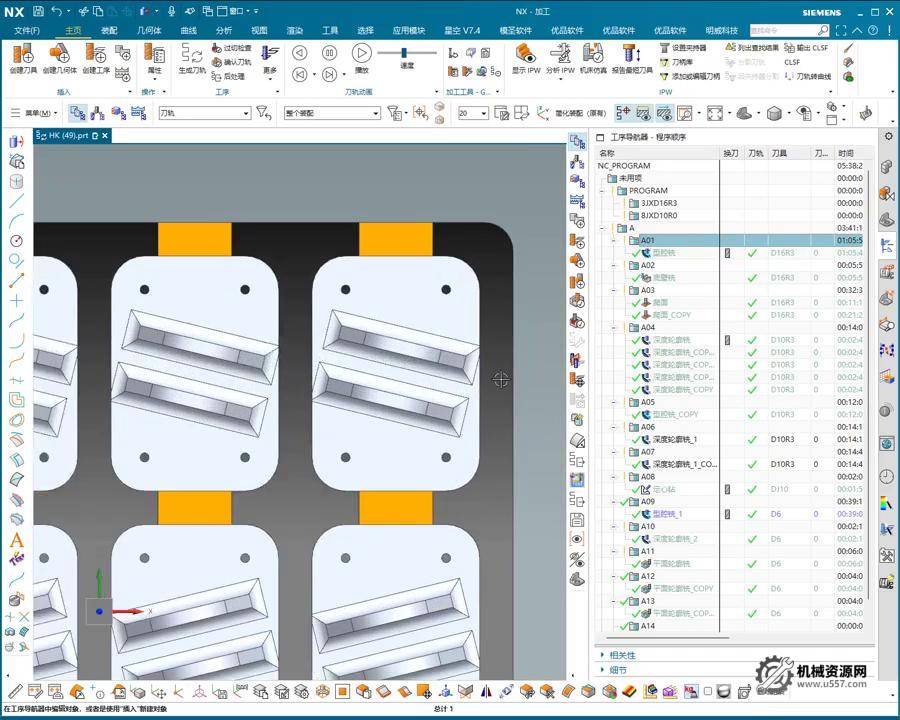
Task: Click the 过切检查 (Gouge Check) icon
Action: coord(231,48)
